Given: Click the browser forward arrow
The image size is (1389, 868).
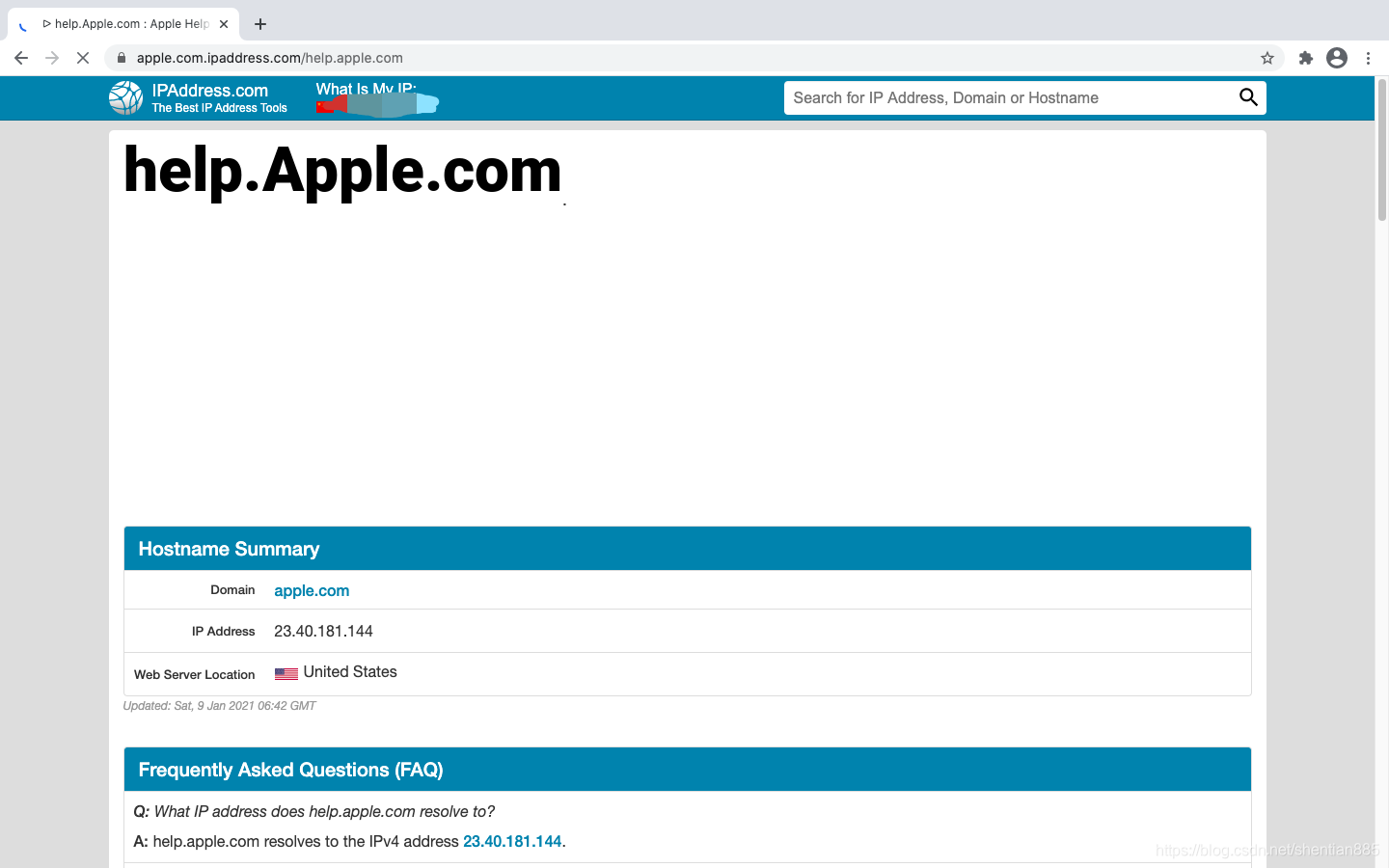Looking at the screenshot, I should pos(52,58).
